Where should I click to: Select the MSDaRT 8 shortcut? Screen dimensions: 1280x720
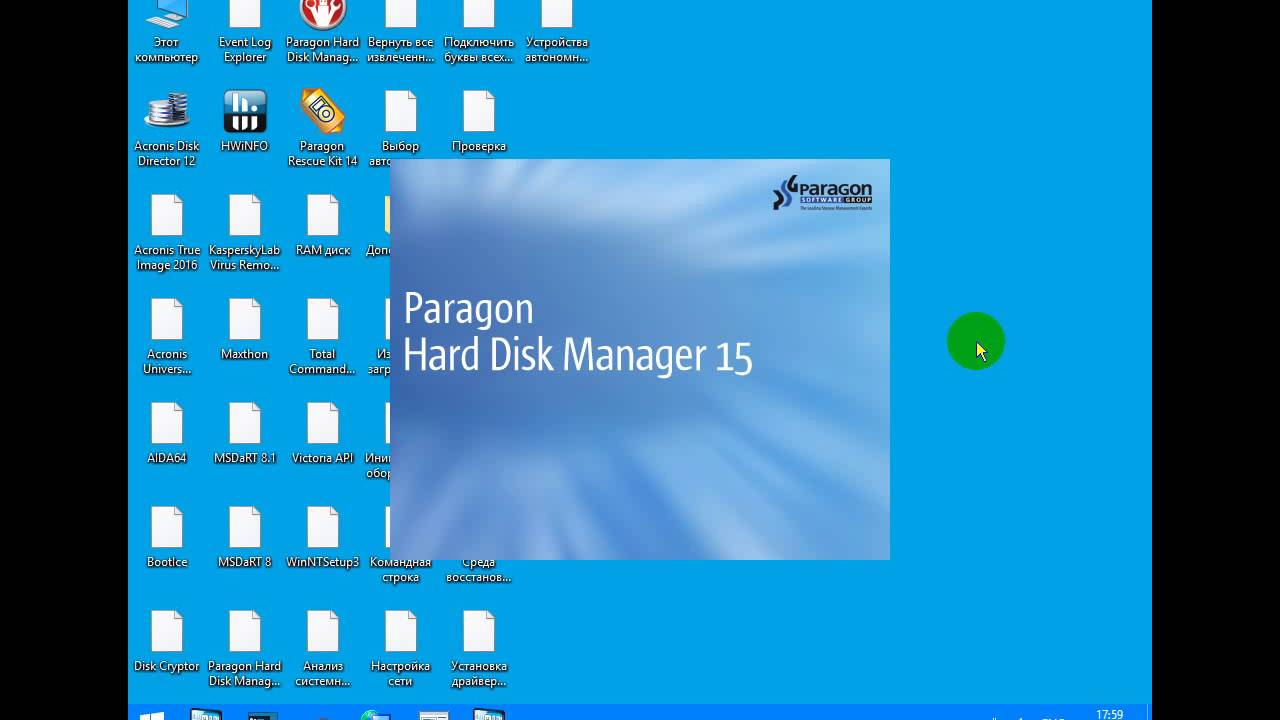click(x=245, y=538)
